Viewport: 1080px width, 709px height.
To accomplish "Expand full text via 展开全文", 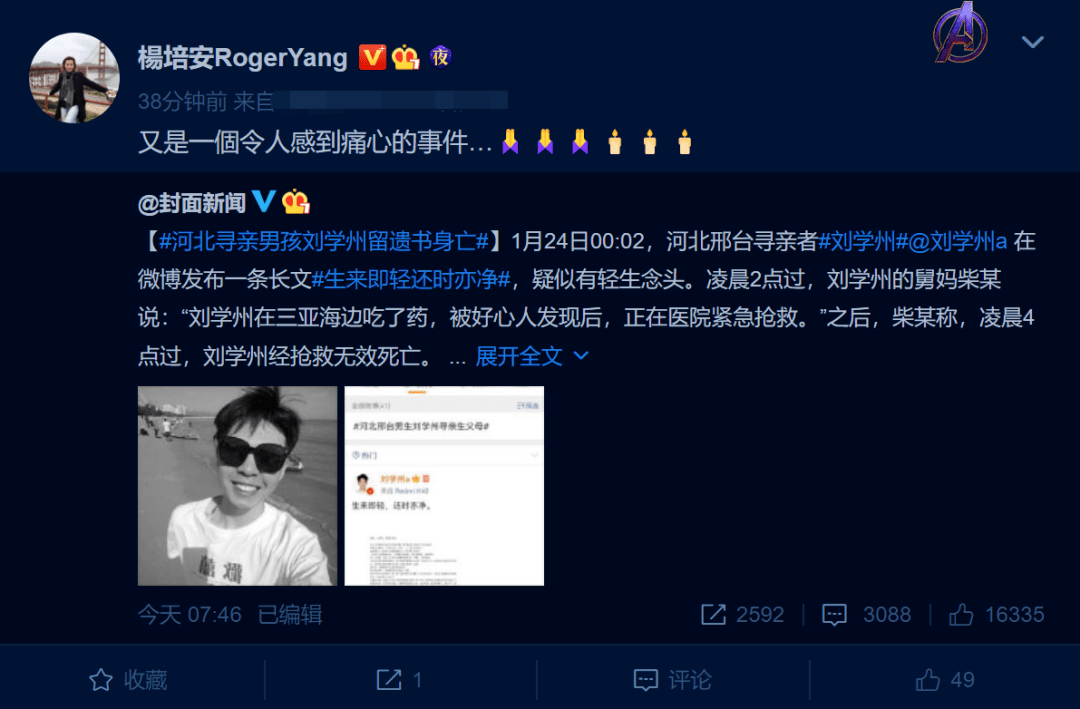I will pyautogui.click(x=519, y=356).
